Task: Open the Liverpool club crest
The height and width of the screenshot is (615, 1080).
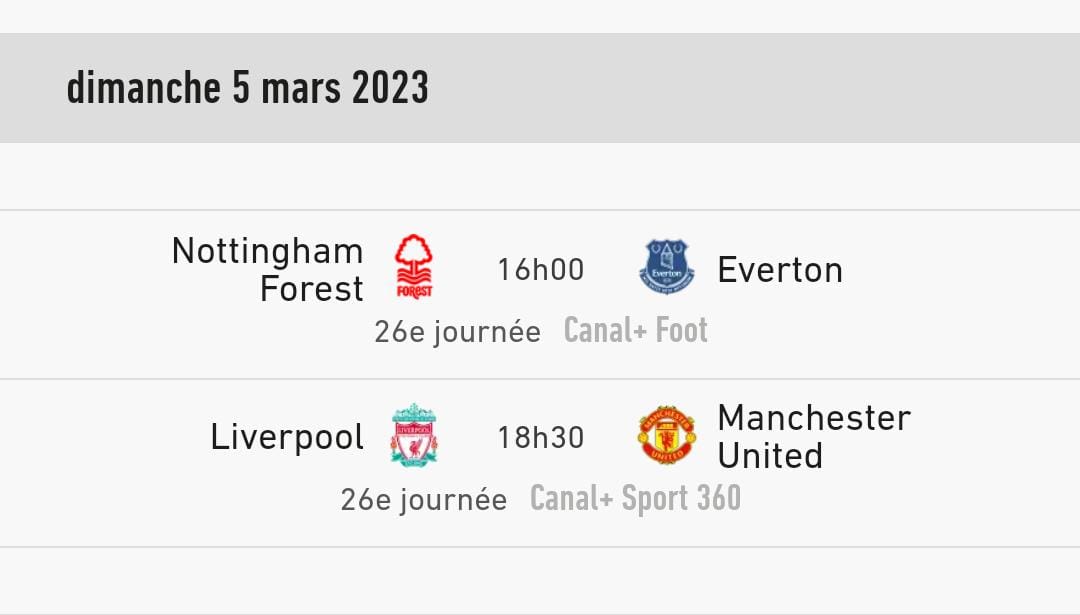Action: click(414, 435)
